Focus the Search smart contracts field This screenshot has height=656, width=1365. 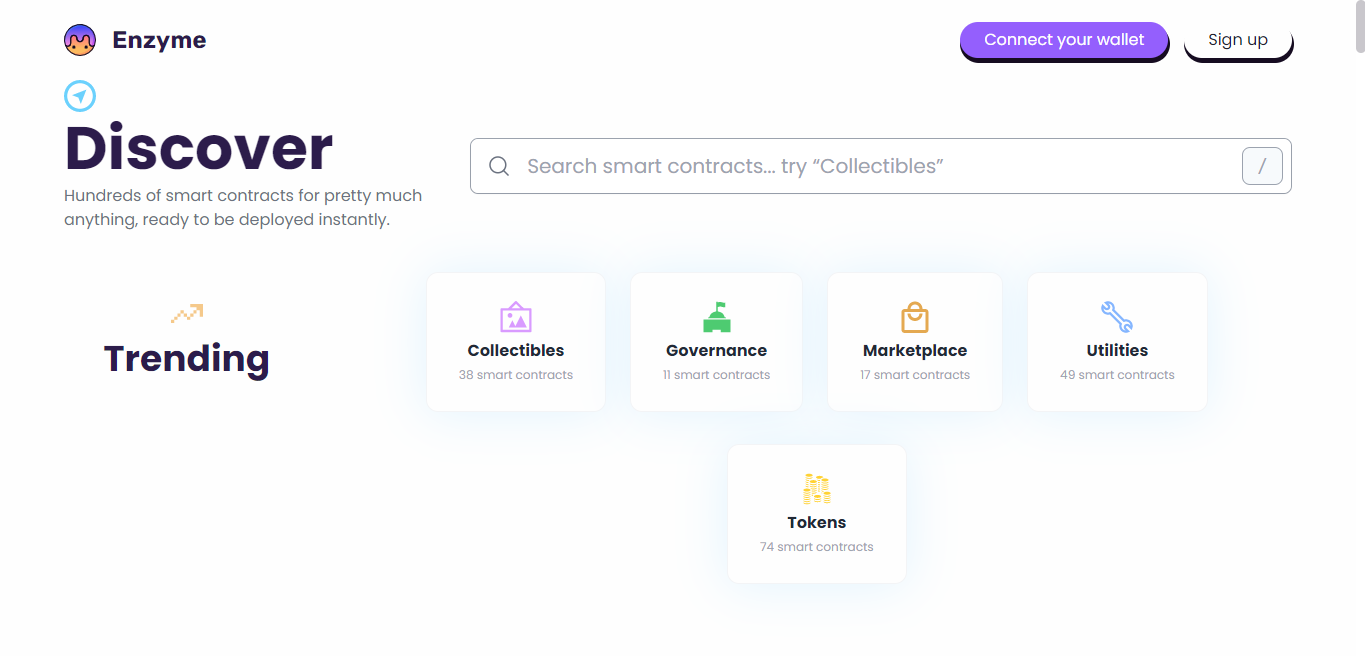881,166
